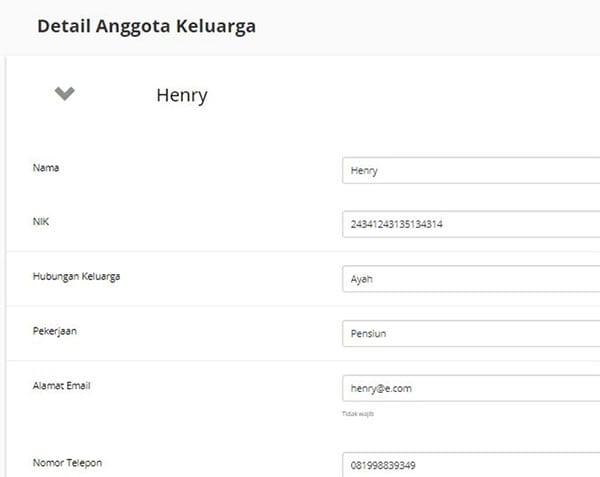
Task: Click the Alamat Email input field
Action: pos(470,388)
